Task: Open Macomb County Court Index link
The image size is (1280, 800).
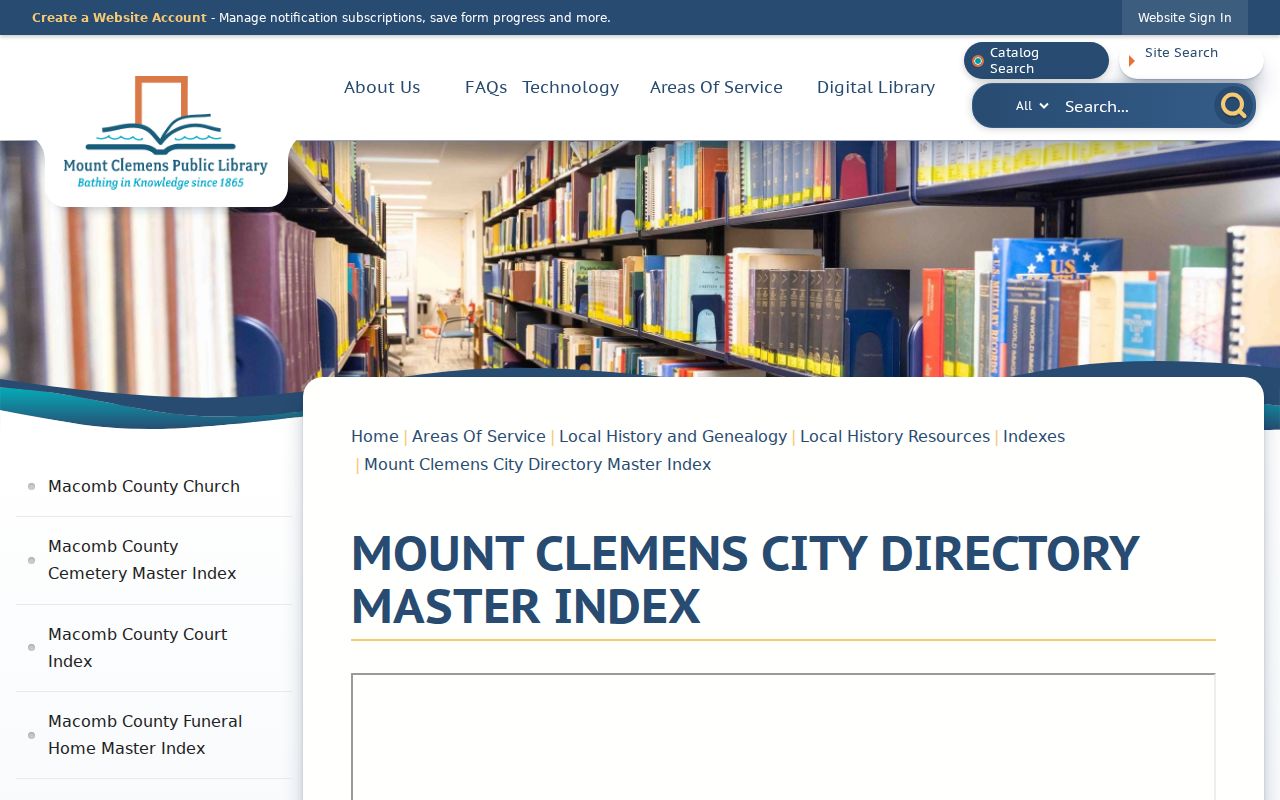Action: (138, 648)
